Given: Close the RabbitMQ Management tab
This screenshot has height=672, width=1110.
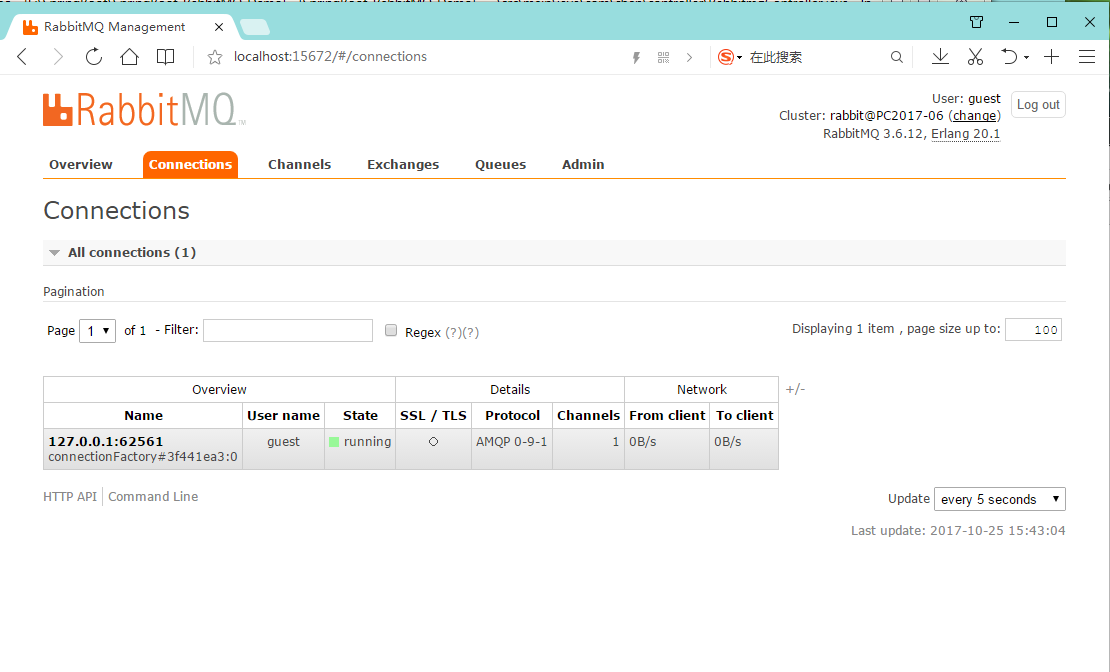Looking at the screenshot, I should [x=219, y=27].
